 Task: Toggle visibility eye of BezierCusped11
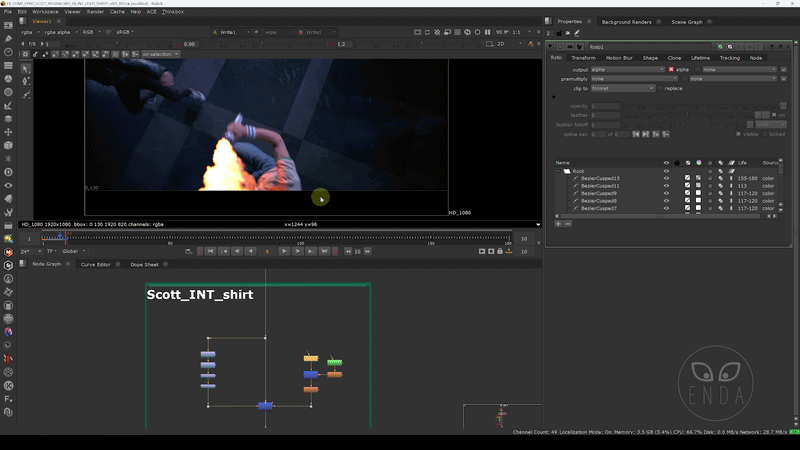coord(666,186)
